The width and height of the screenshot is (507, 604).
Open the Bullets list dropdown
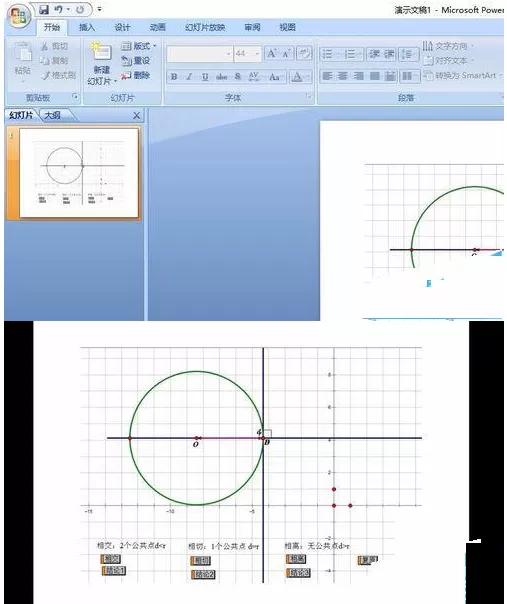click(x=331, y=54)
